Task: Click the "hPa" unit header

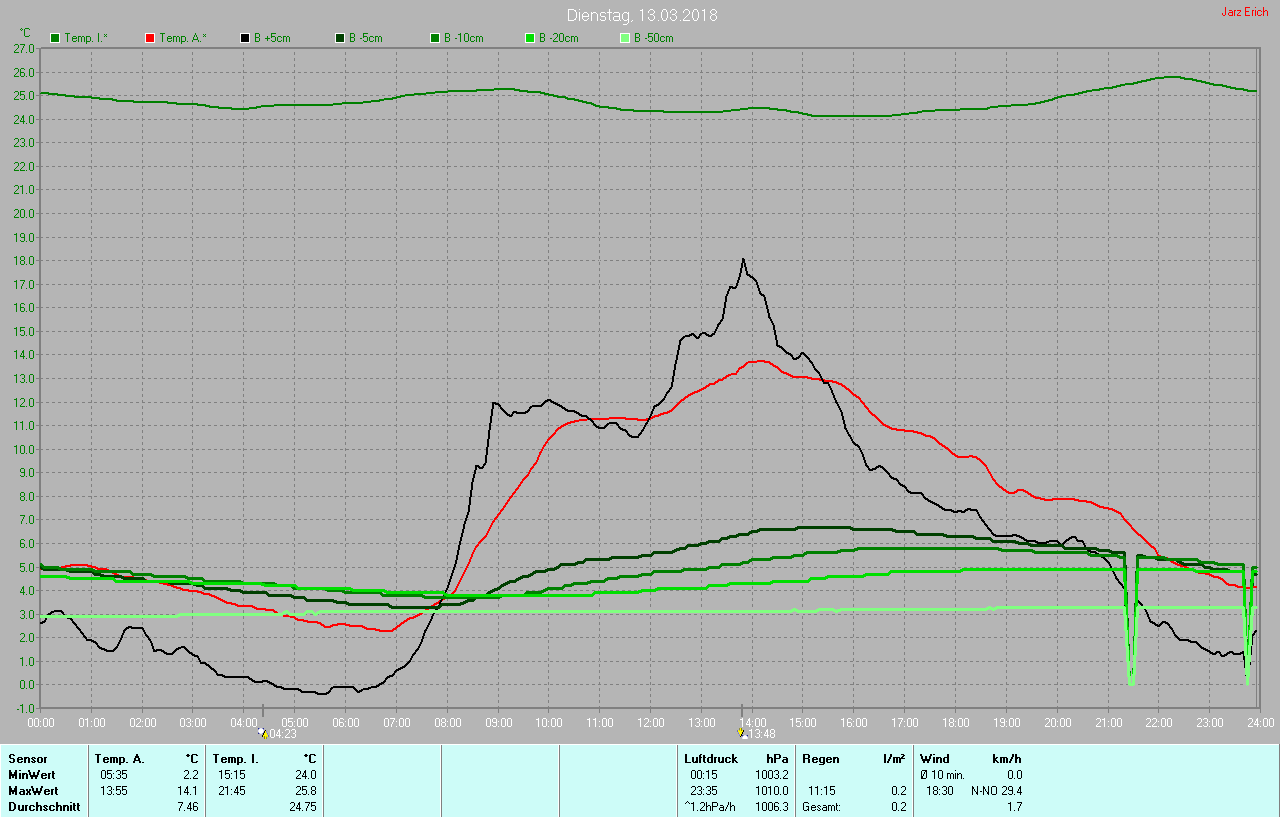Action: pyautogui.click(x=777, y=759)
